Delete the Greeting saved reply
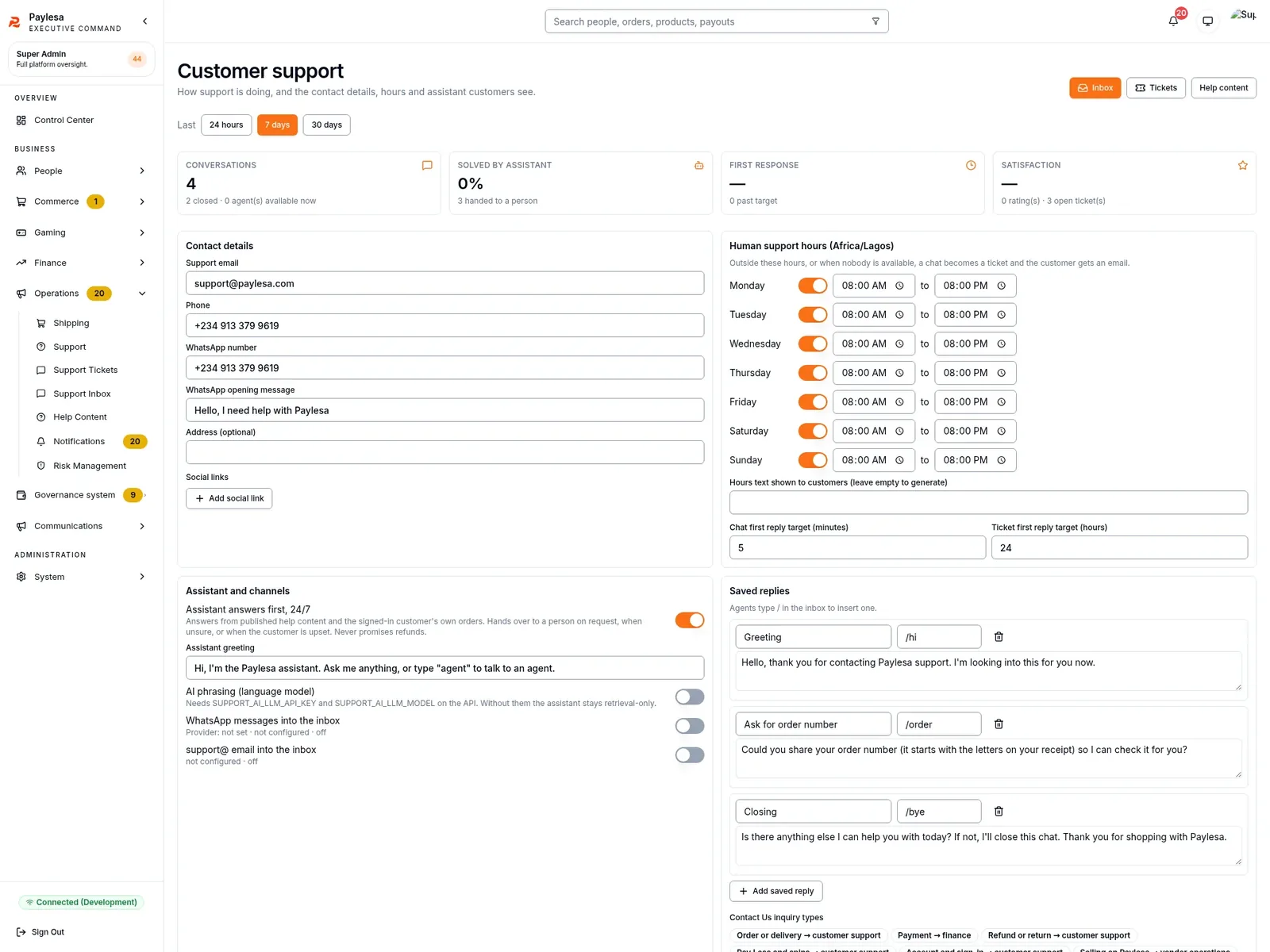 click(999, 637)
